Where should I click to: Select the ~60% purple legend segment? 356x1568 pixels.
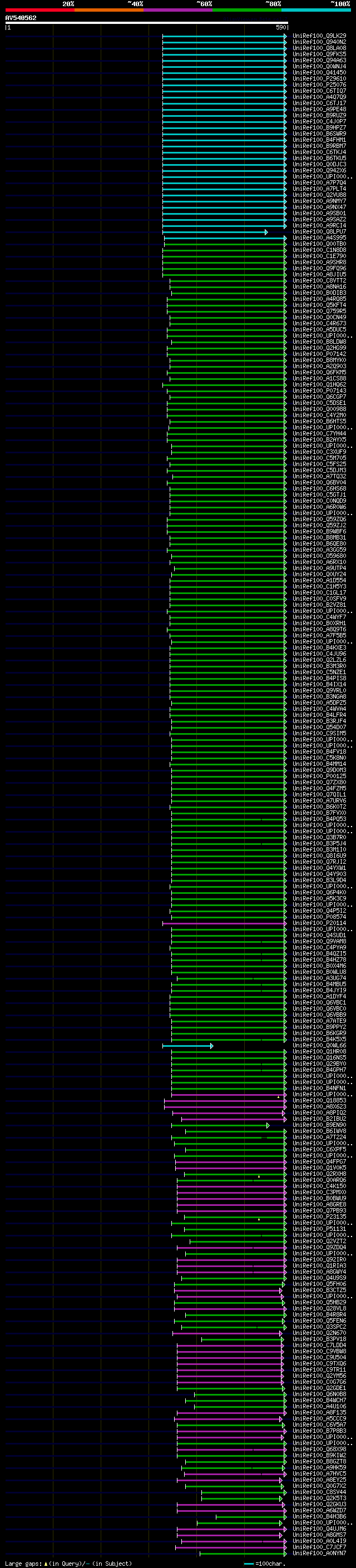pos(177,10)
